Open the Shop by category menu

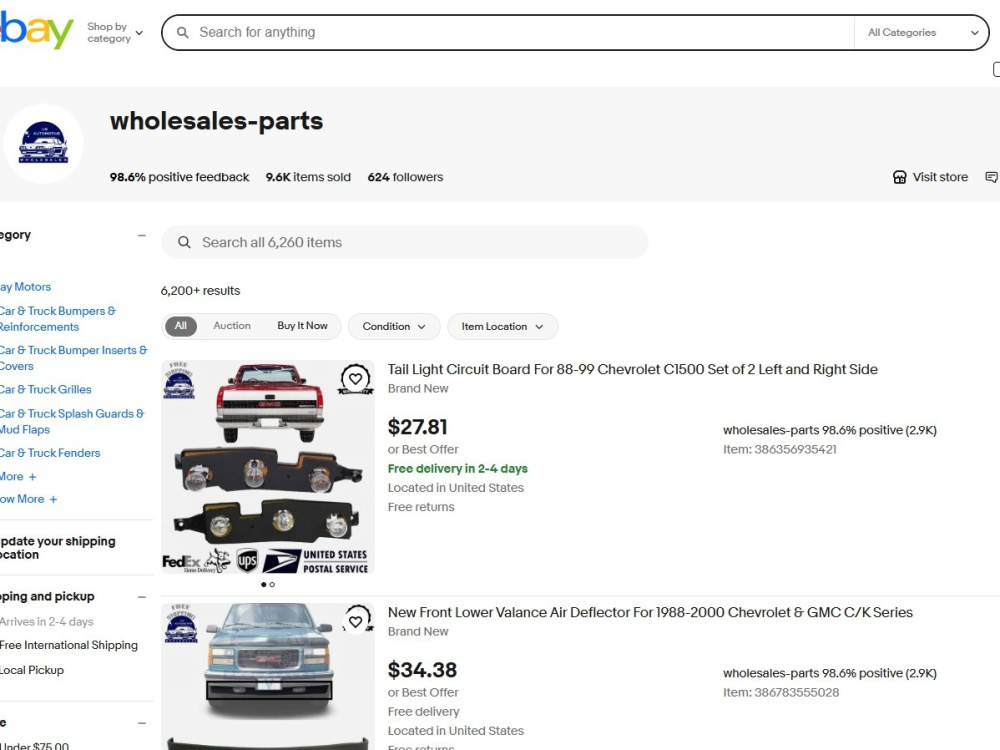coord(115,33)
